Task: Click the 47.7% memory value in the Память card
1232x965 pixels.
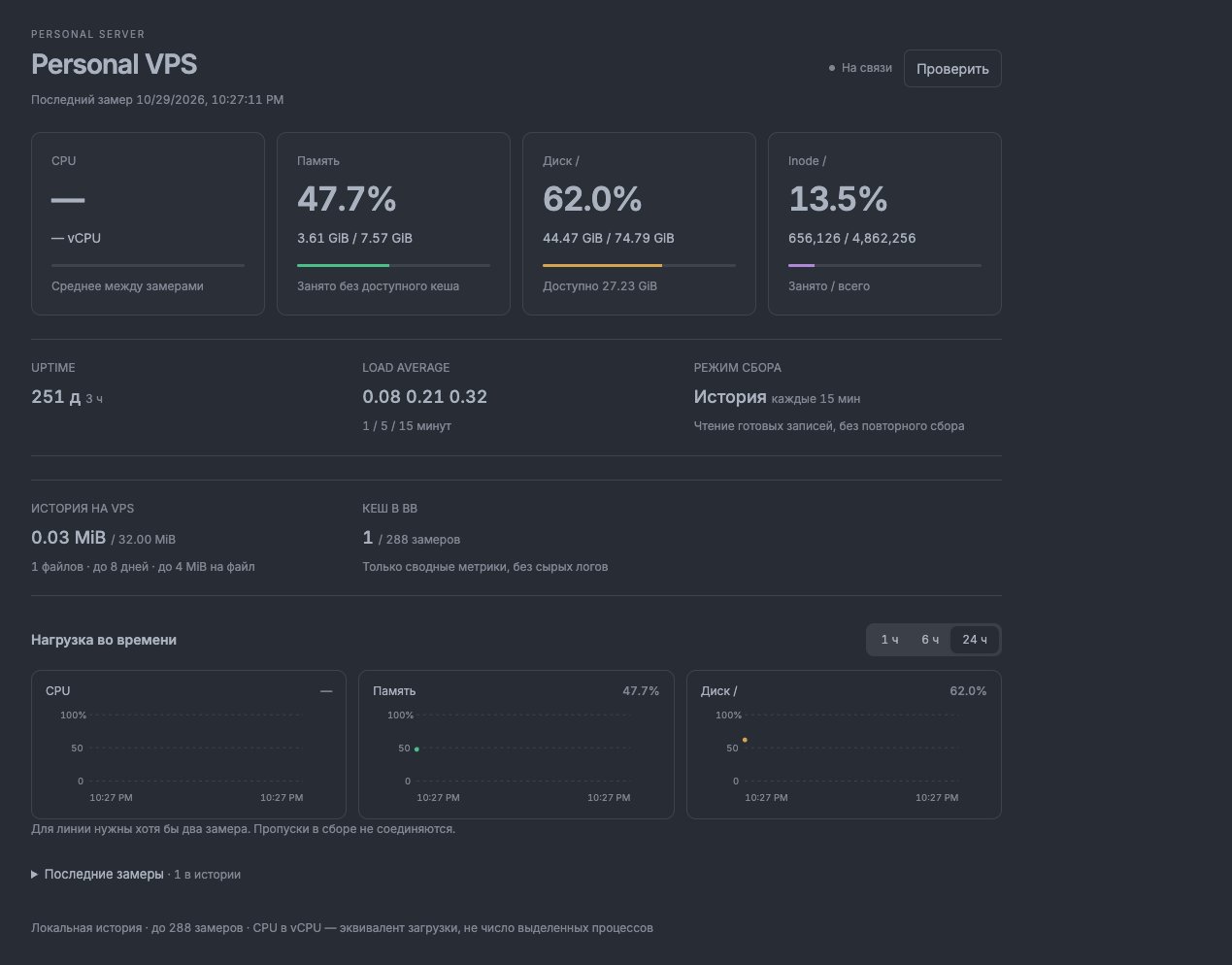Action: 347,199
